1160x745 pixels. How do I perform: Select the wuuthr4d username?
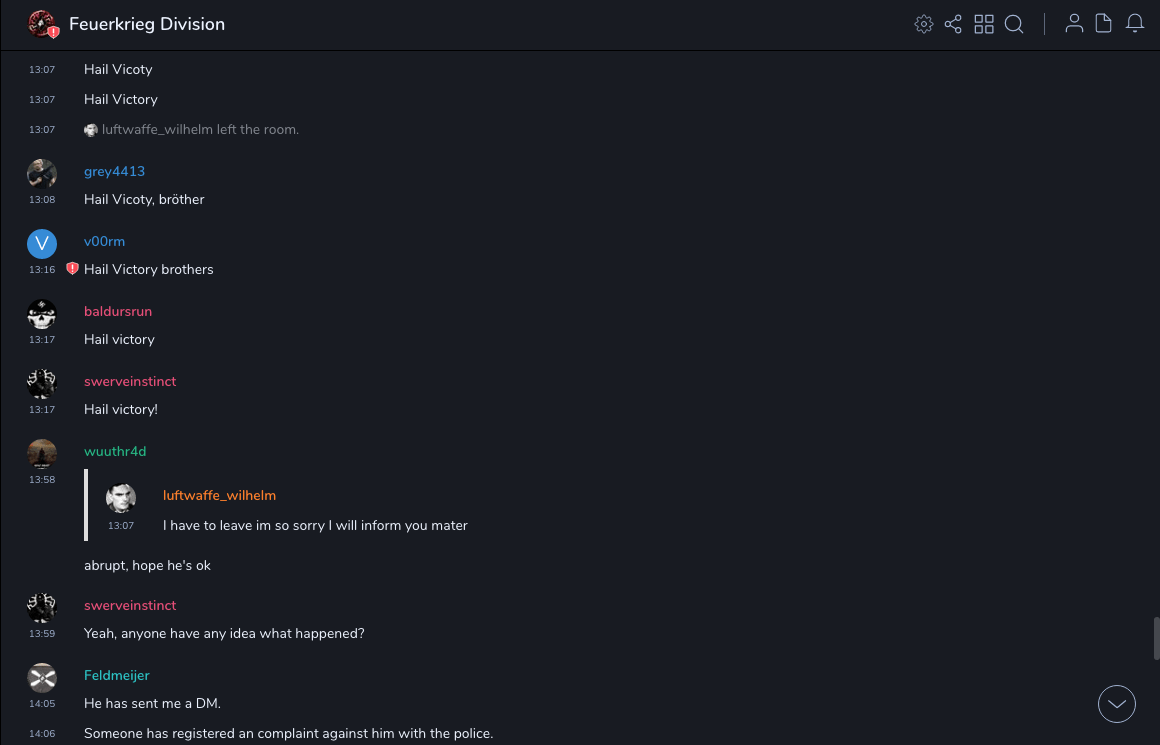pos(115,451)
